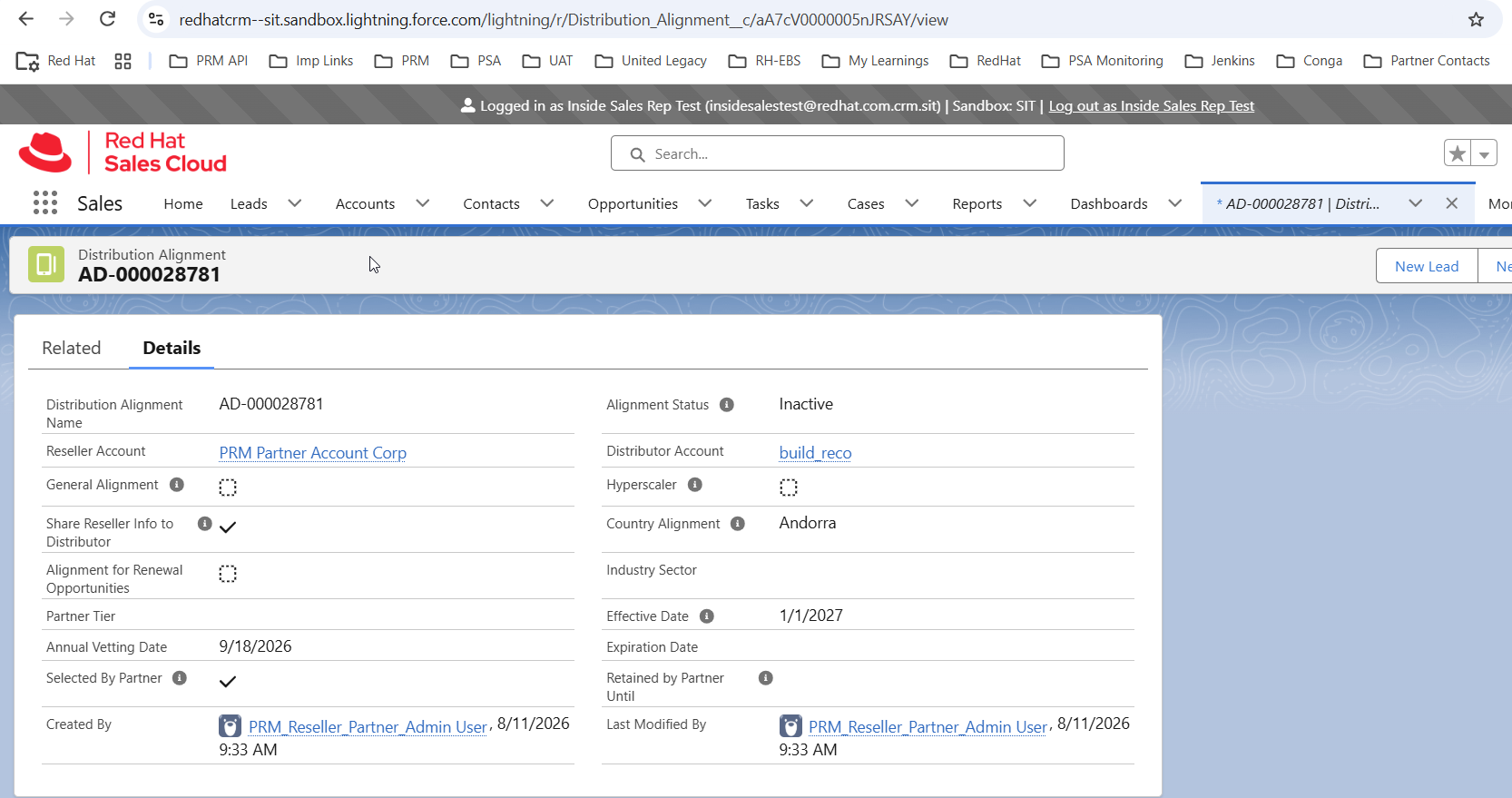Viewport: 1512px width, 798px height.
Task: Open the Red Hat bookmark folder
Action: click(x=56, y=61)
